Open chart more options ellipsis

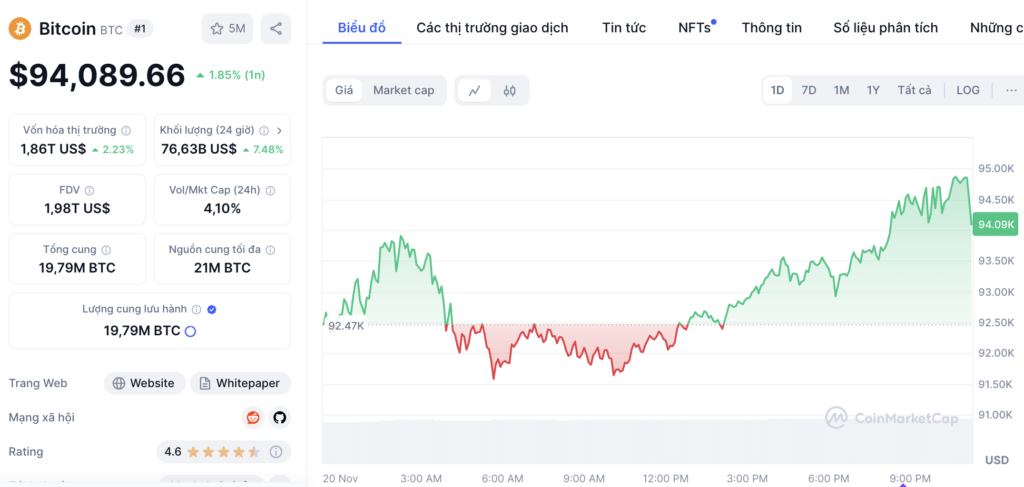pos(1012,90)
